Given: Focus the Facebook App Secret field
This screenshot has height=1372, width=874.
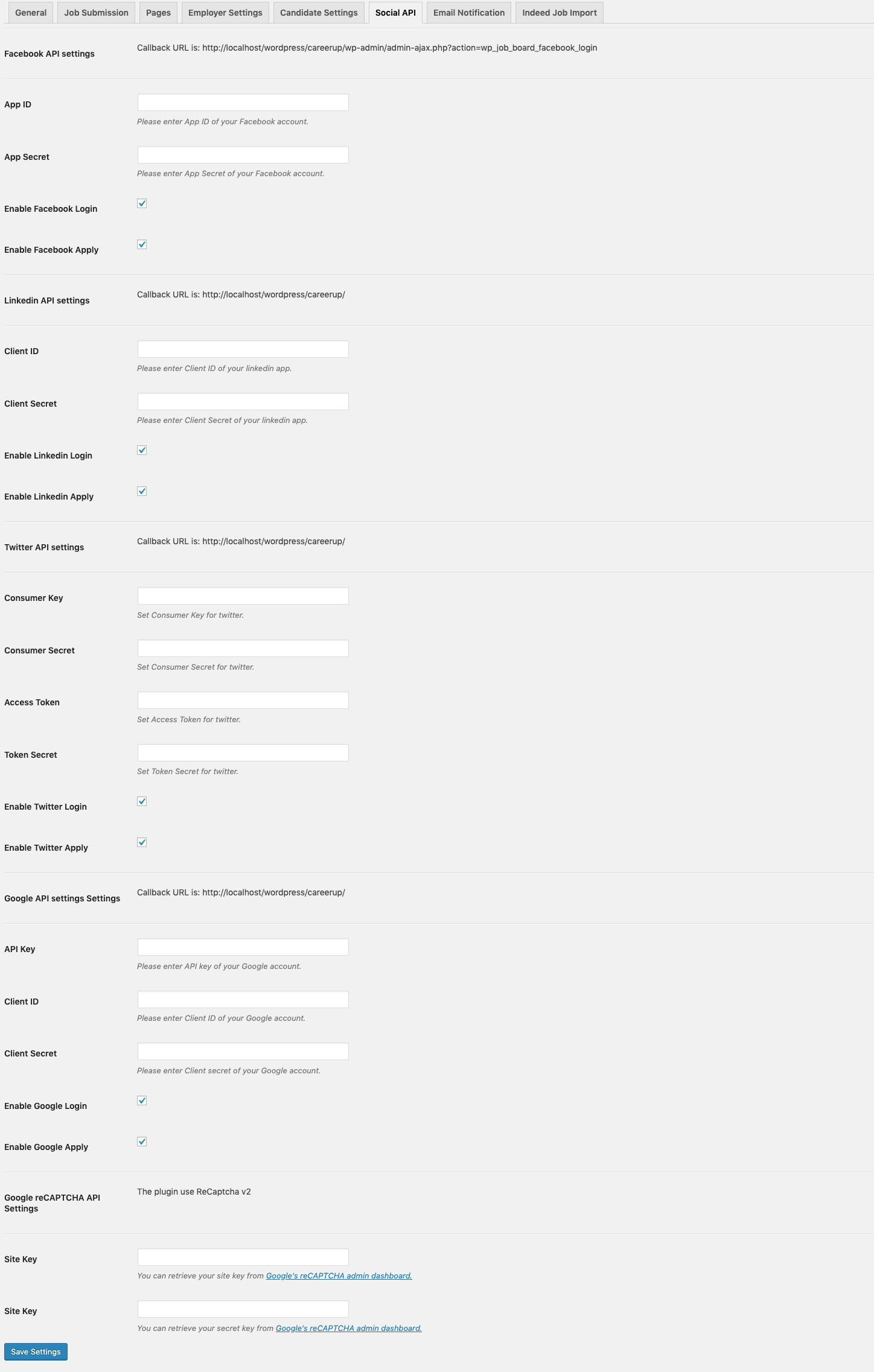Looking at the screenshot, I should tap(243, 154).
